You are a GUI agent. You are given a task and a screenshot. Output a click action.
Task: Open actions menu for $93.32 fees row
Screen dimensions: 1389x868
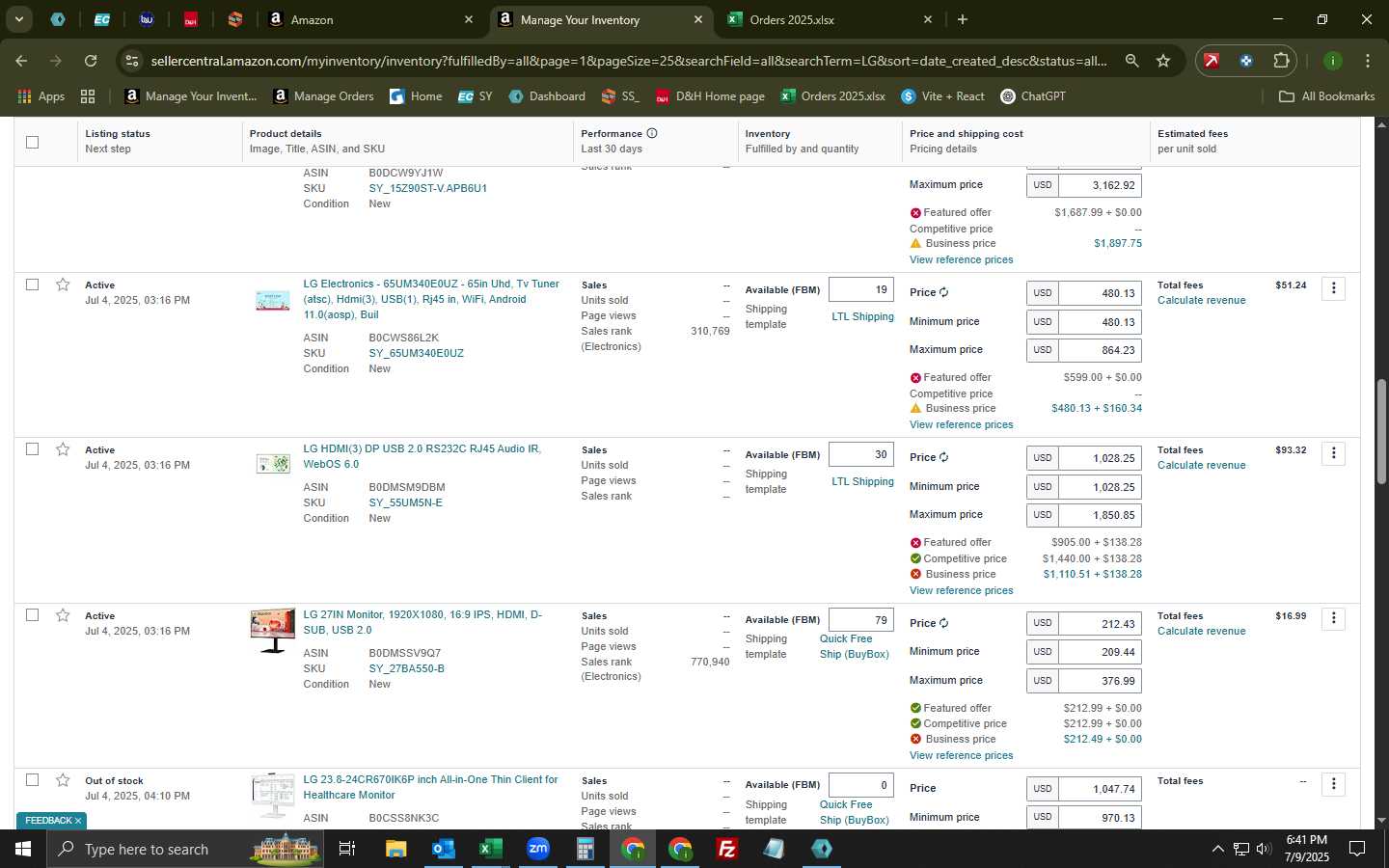1334,453
